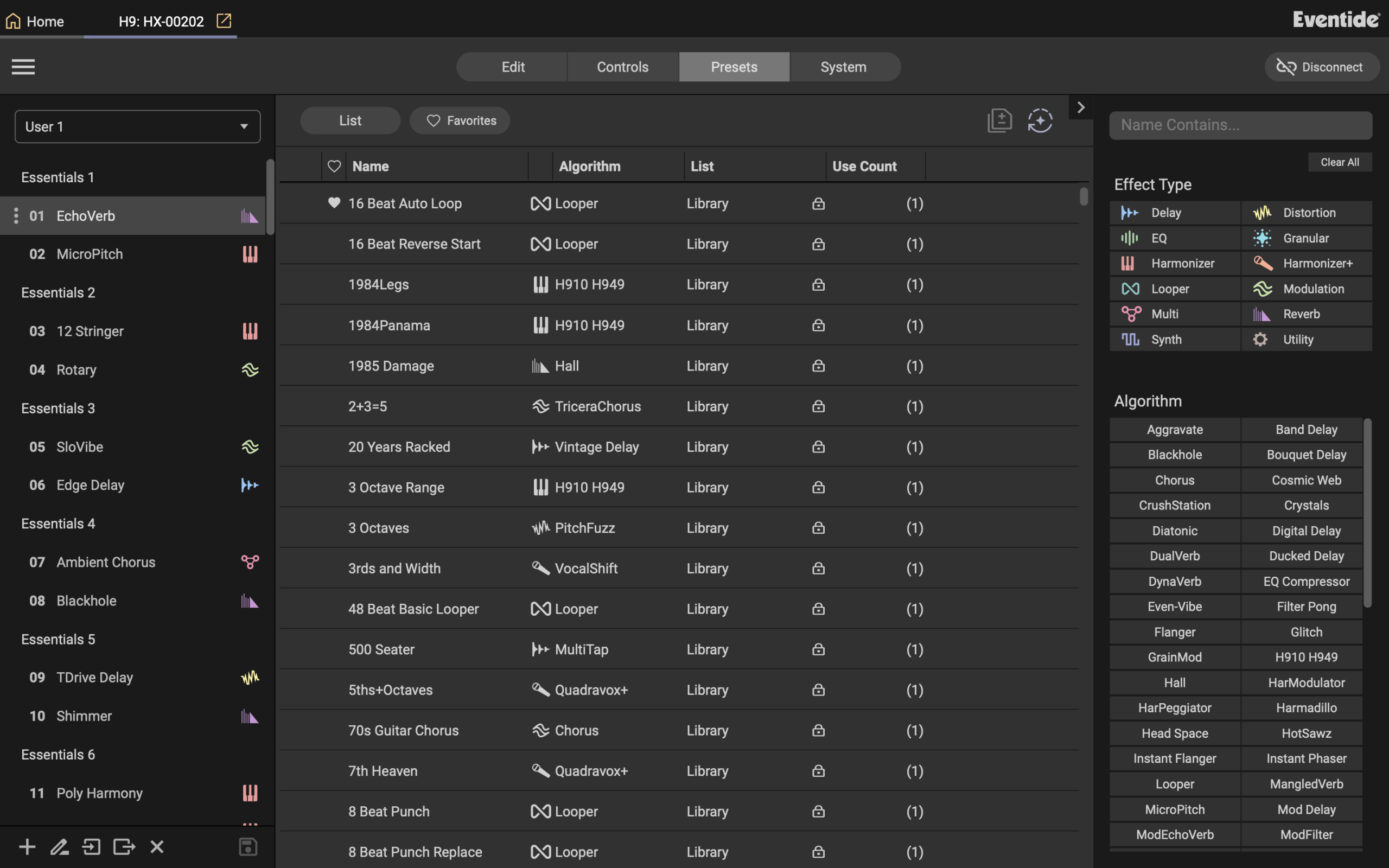Screen dimensions: 1389x868
Task: Pop out the H9: HX-00202 tab
Action: 224,21
